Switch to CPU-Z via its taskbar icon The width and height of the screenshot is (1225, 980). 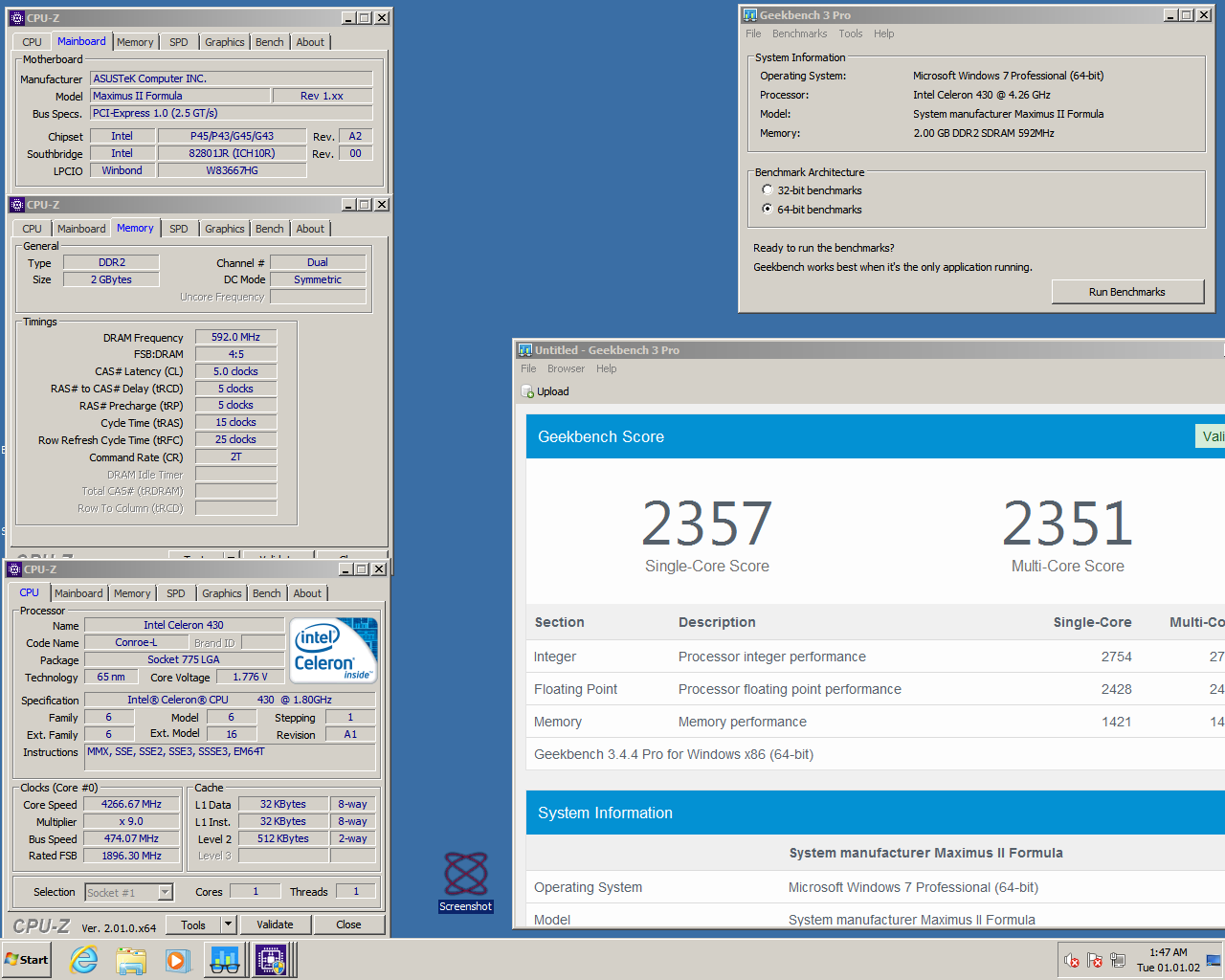pos(271,960)
